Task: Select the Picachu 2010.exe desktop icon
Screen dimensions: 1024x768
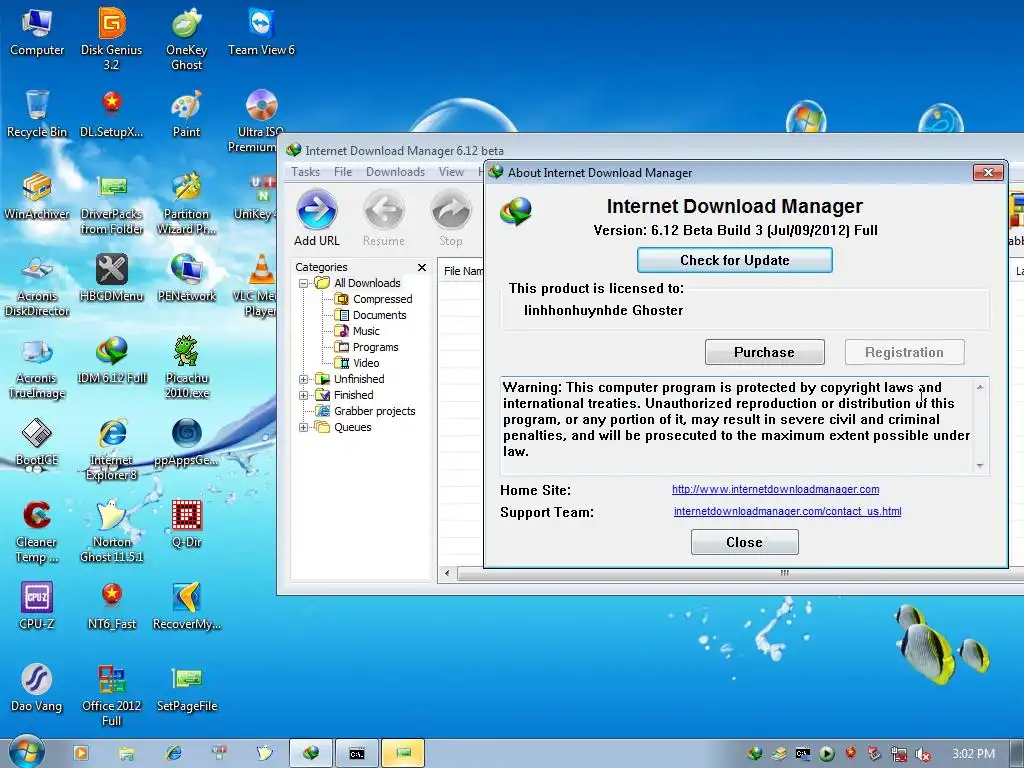Action: [186, 367]
